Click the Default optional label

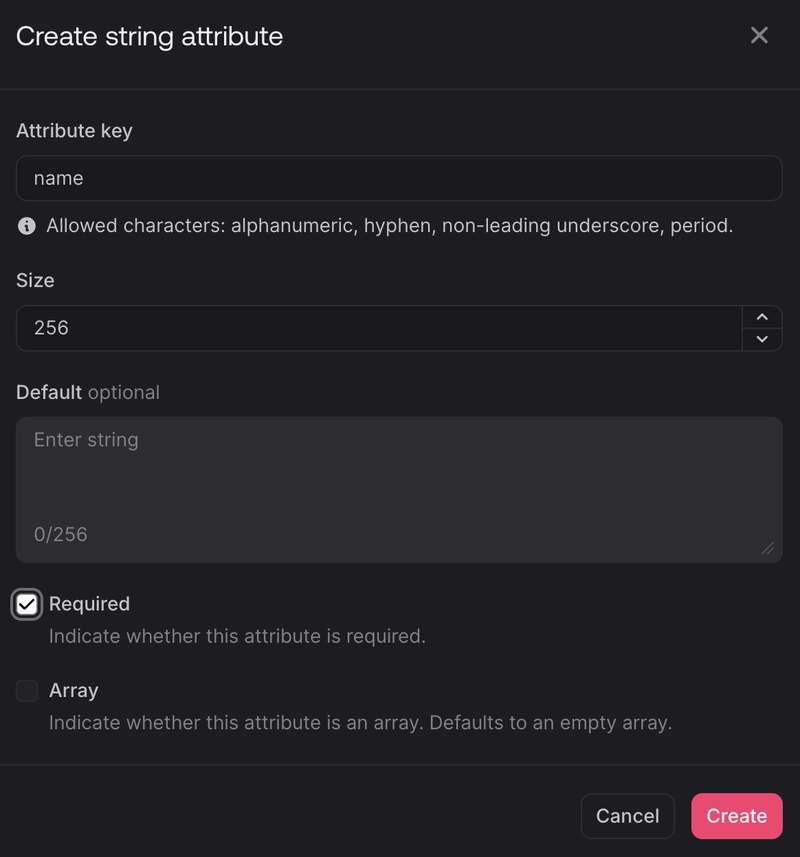coord(88,392)
